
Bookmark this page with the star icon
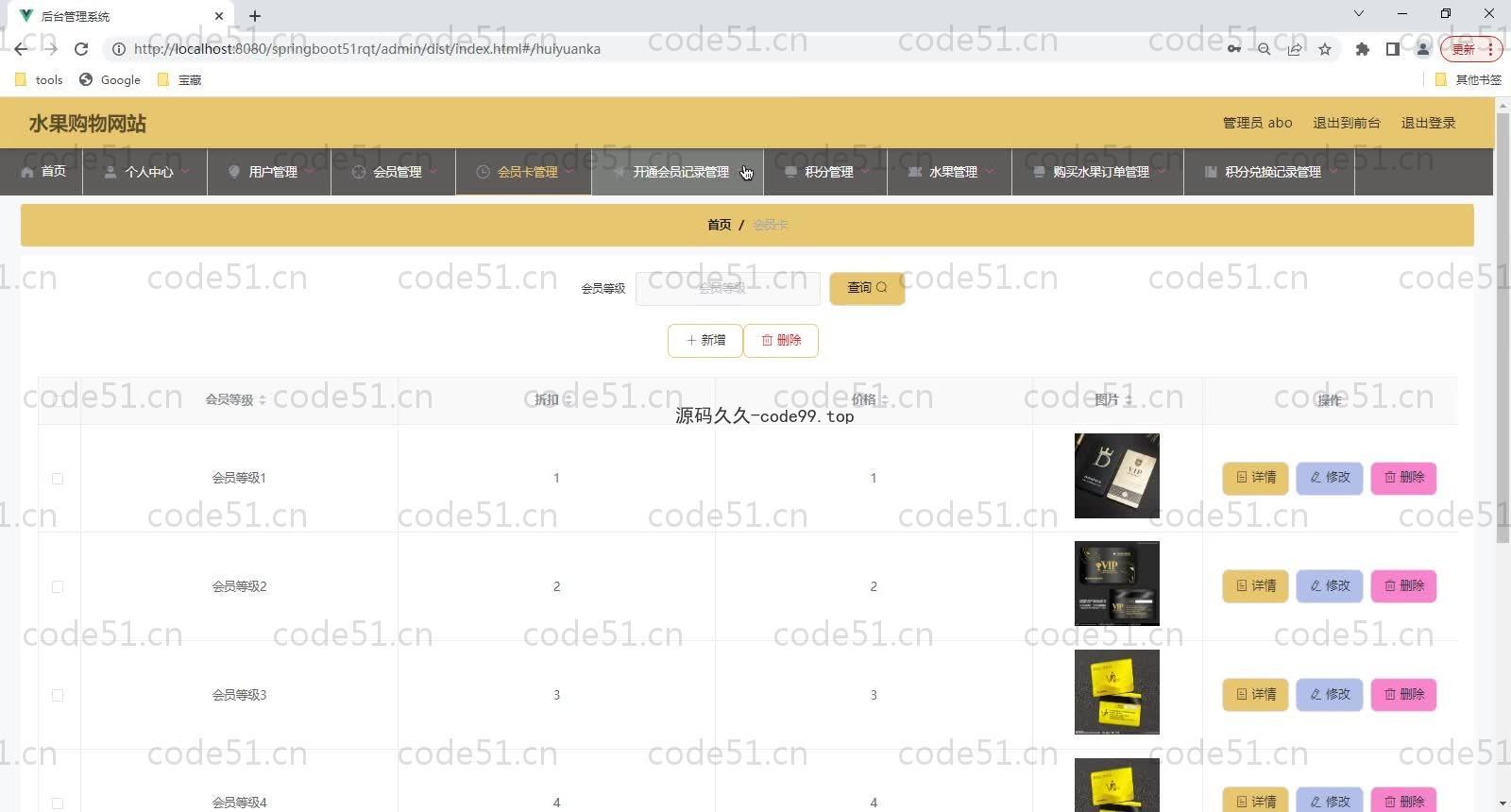click(x=1325, y=49)
